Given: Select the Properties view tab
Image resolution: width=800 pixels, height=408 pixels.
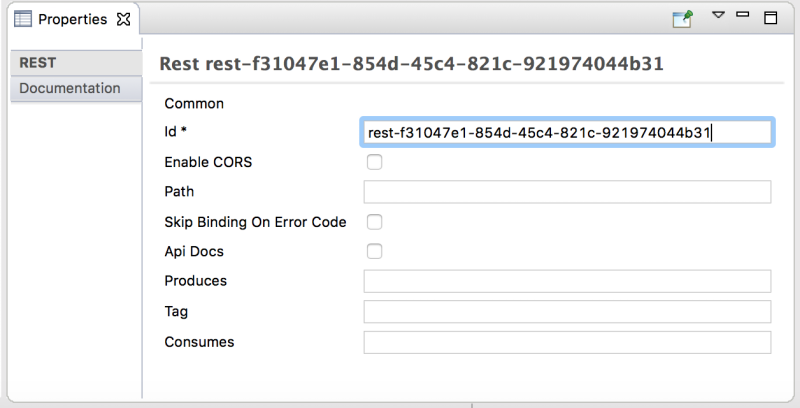Looking at the screenshot, I should (x=72, y=19).
